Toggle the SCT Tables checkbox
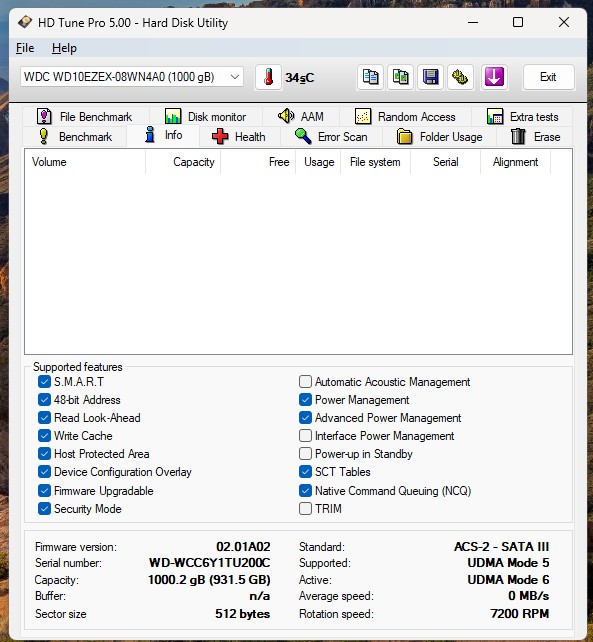 pos(305,472)
